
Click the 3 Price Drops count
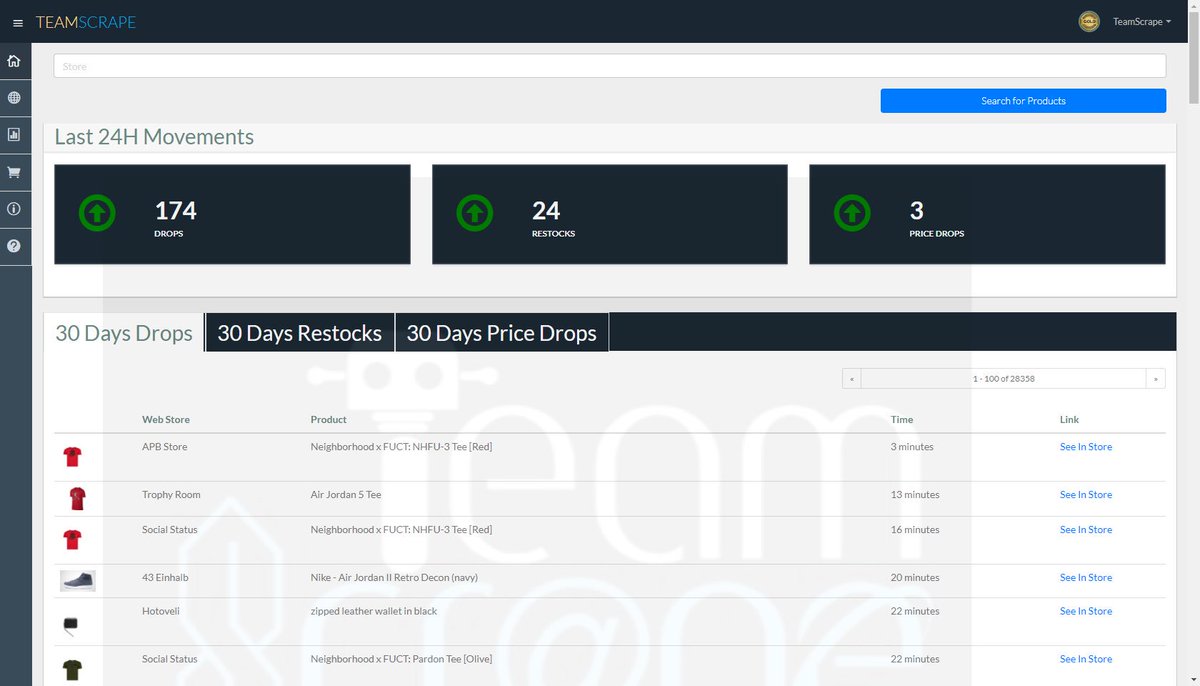pos(916,211)
